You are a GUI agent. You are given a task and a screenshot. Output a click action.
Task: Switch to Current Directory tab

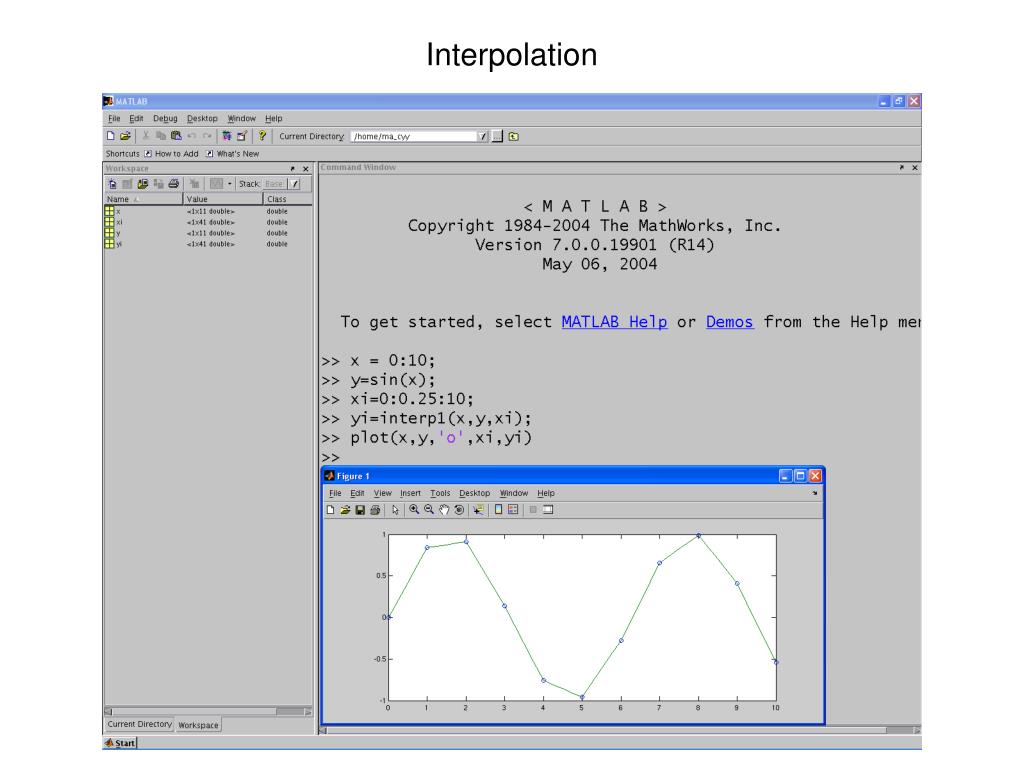click(140, 724)
